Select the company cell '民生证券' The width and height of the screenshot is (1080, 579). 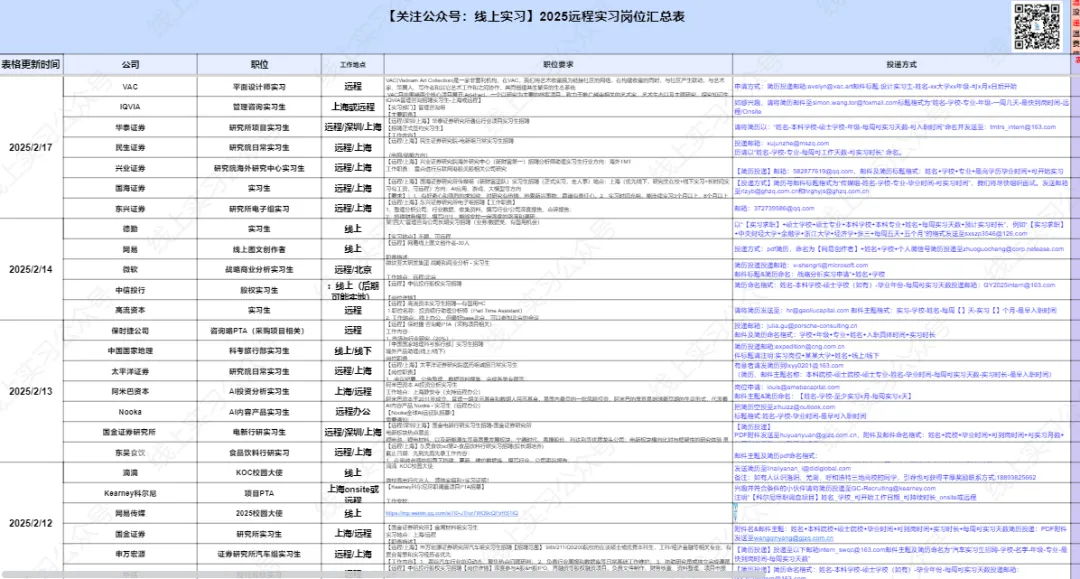pos(130,147)
